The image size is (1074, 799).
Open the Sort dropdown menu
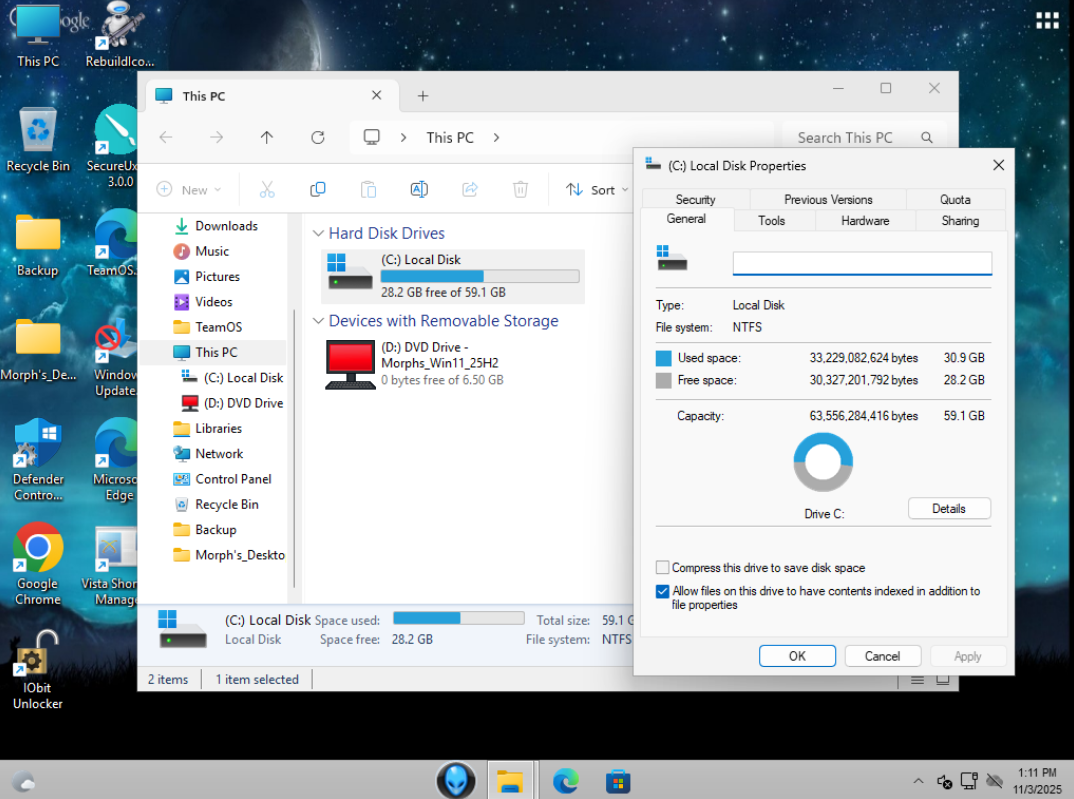pyautogui.click(x=597, y=190)
